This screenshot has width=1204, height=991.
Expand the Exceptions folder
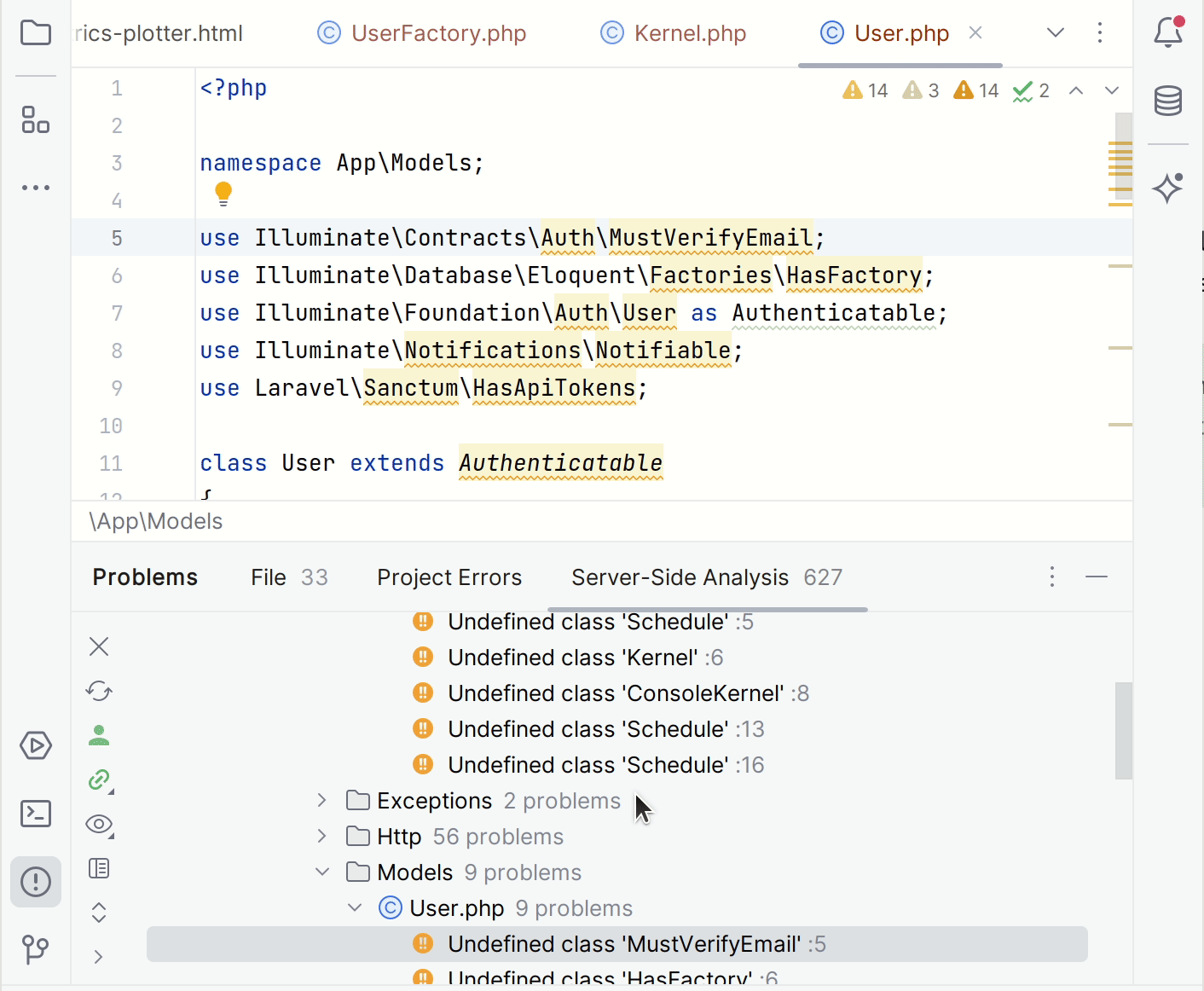(x=321, y=800)
